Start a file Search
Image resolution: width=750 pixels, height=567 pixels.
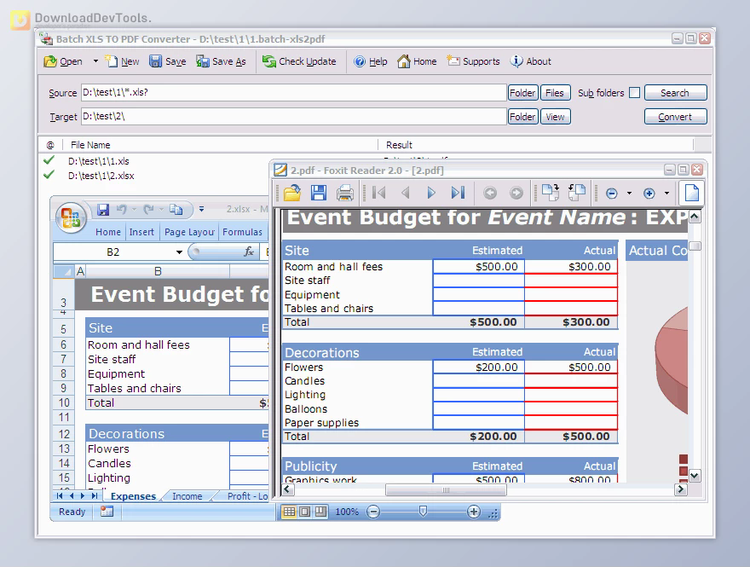(675, 92)
